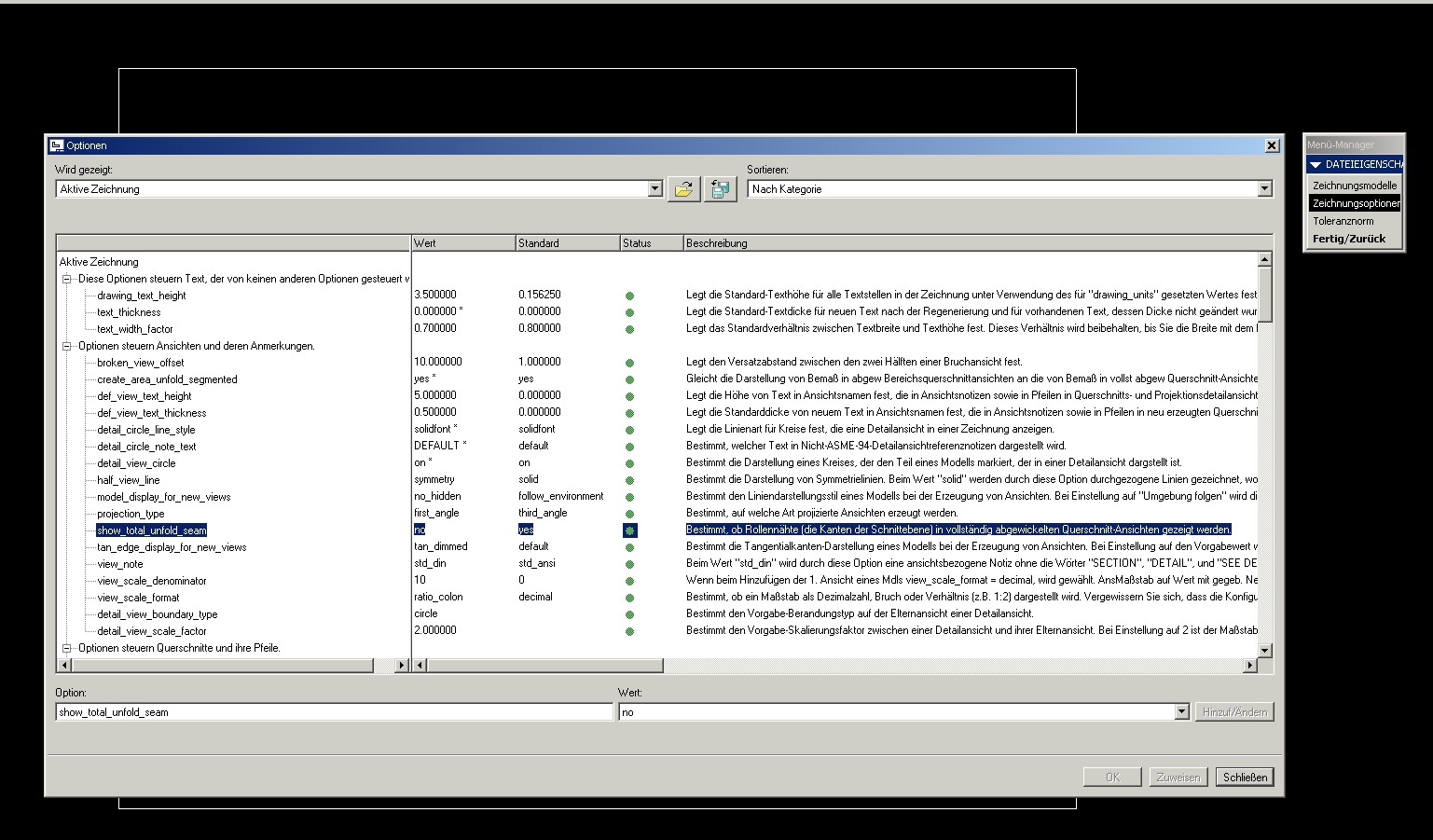This screenshot has height=840, width=1433.
Task: Click standard value 'third_angle'
Action: (543, 513)
